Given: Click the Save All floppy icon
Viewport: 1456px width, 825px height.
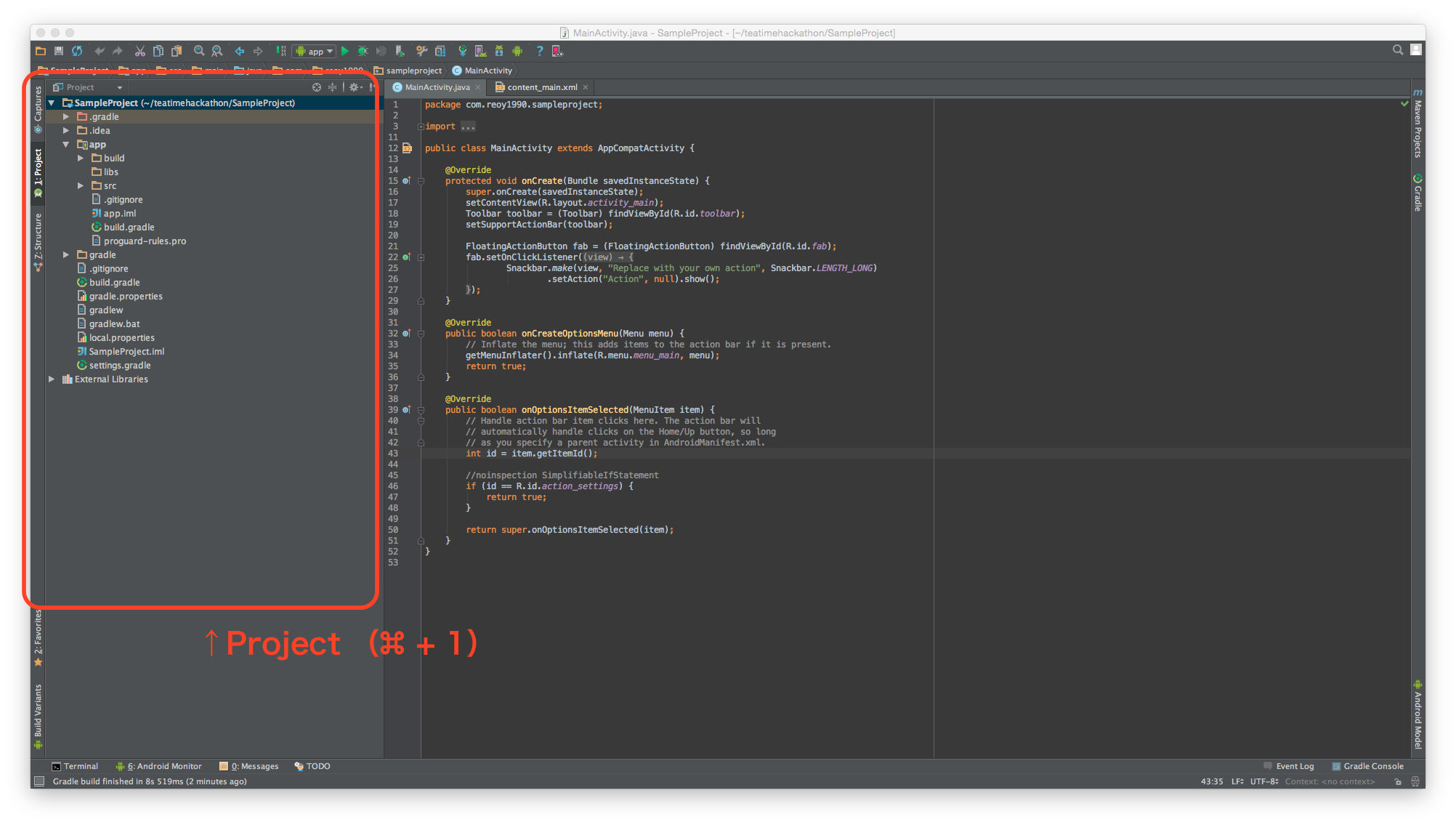Looking at the screenshot, I should coord(59,51).
